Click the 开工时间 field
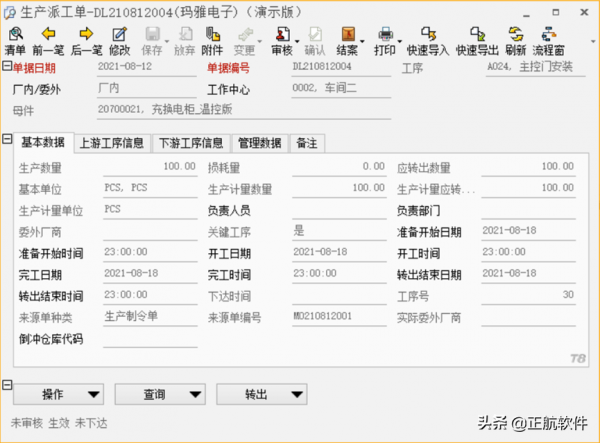This screenshot has height=443, width=600. click(528, 253)
